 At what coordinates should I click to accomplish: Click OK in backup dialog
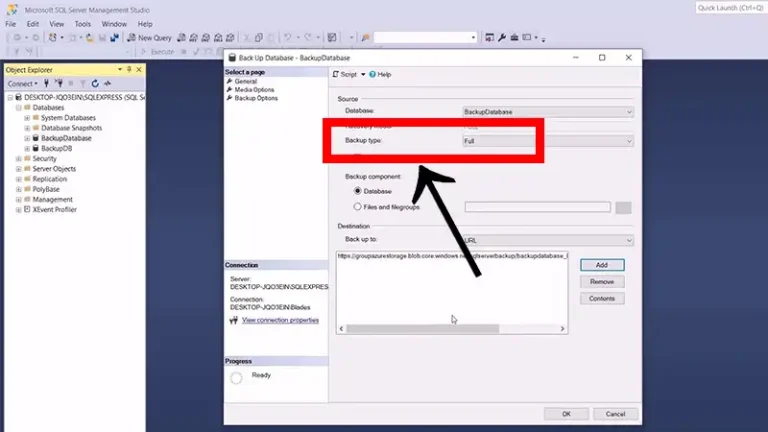566,414
